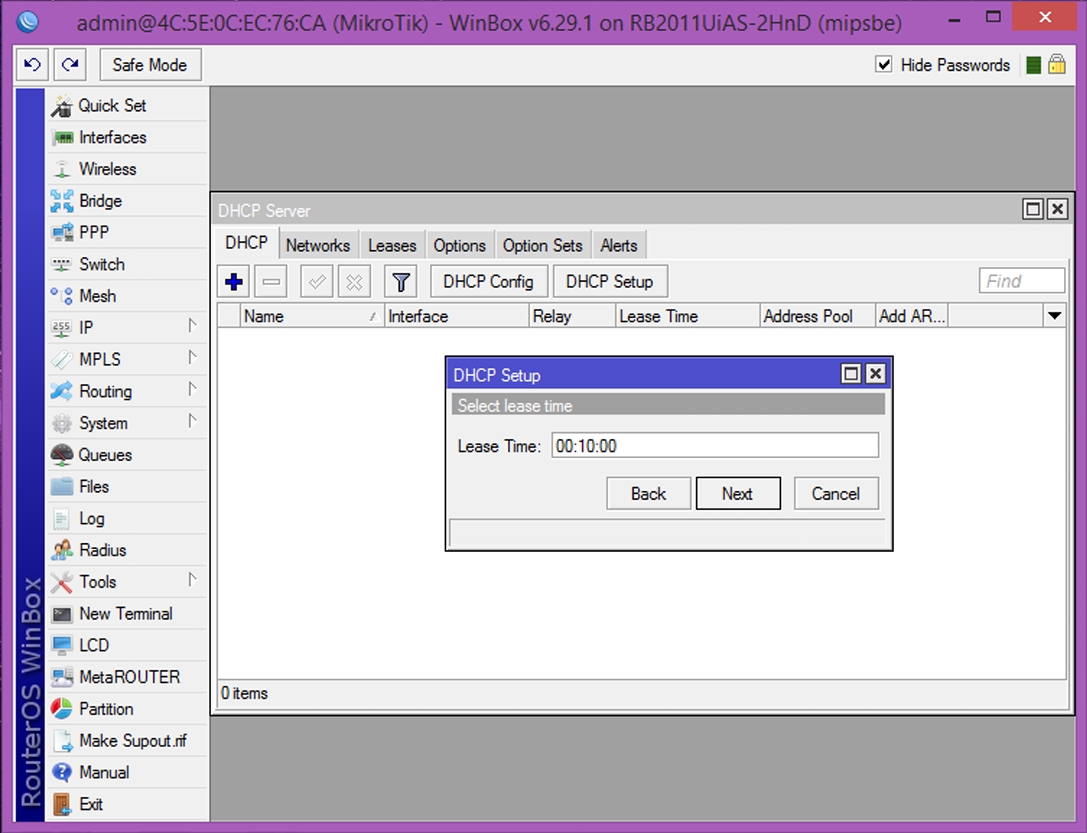Click Next in DHCP Setup dialog
Image resolution: width=1087 pixels, height=833 pixels.
(738, 493)
